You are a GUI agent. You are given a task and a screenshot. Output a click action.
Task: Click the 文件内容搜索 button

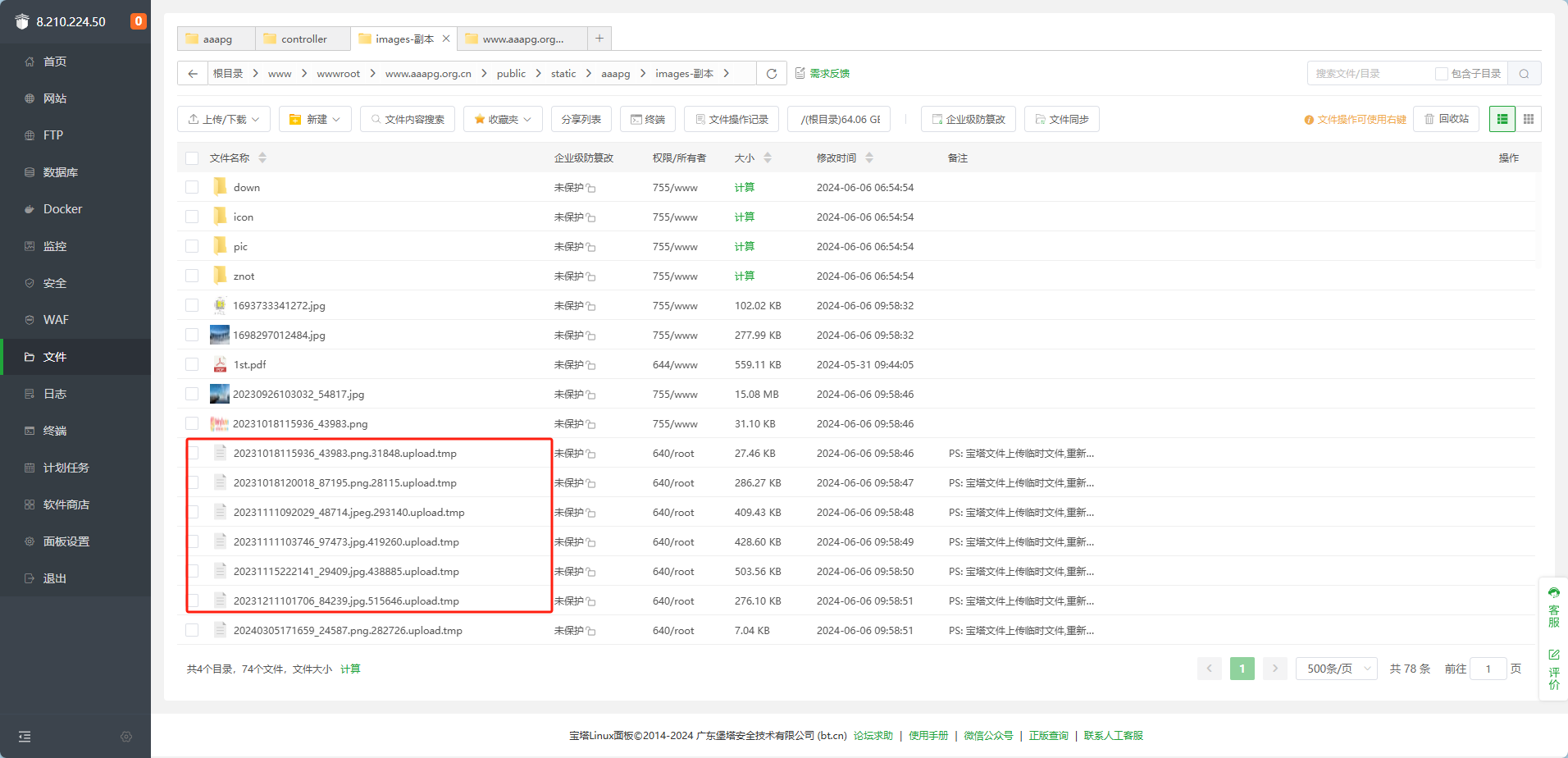(408, 119)
